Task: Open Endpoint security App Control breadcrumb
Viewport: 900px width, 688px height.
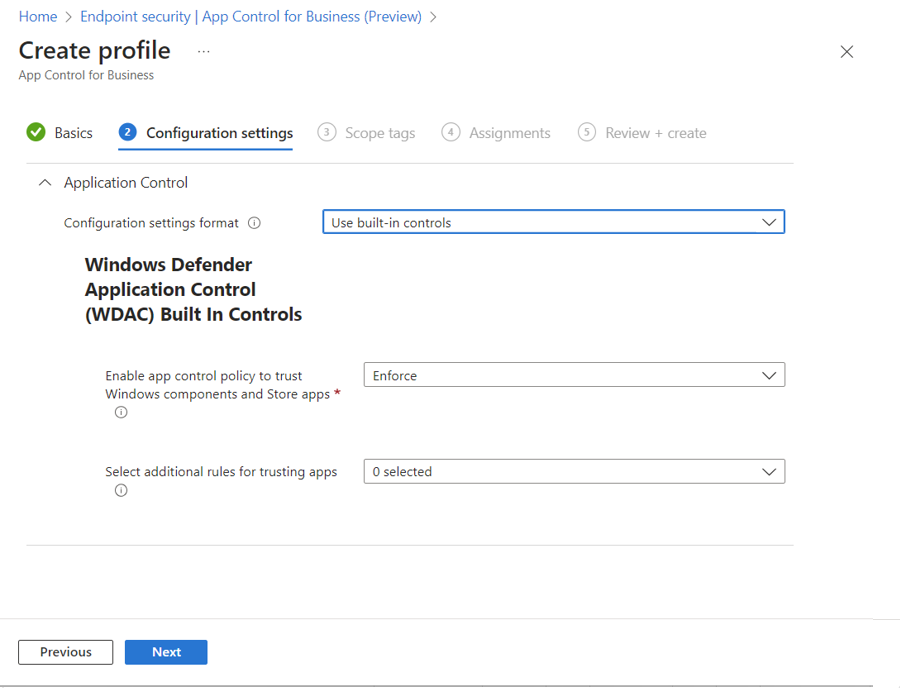Action: 250,17
